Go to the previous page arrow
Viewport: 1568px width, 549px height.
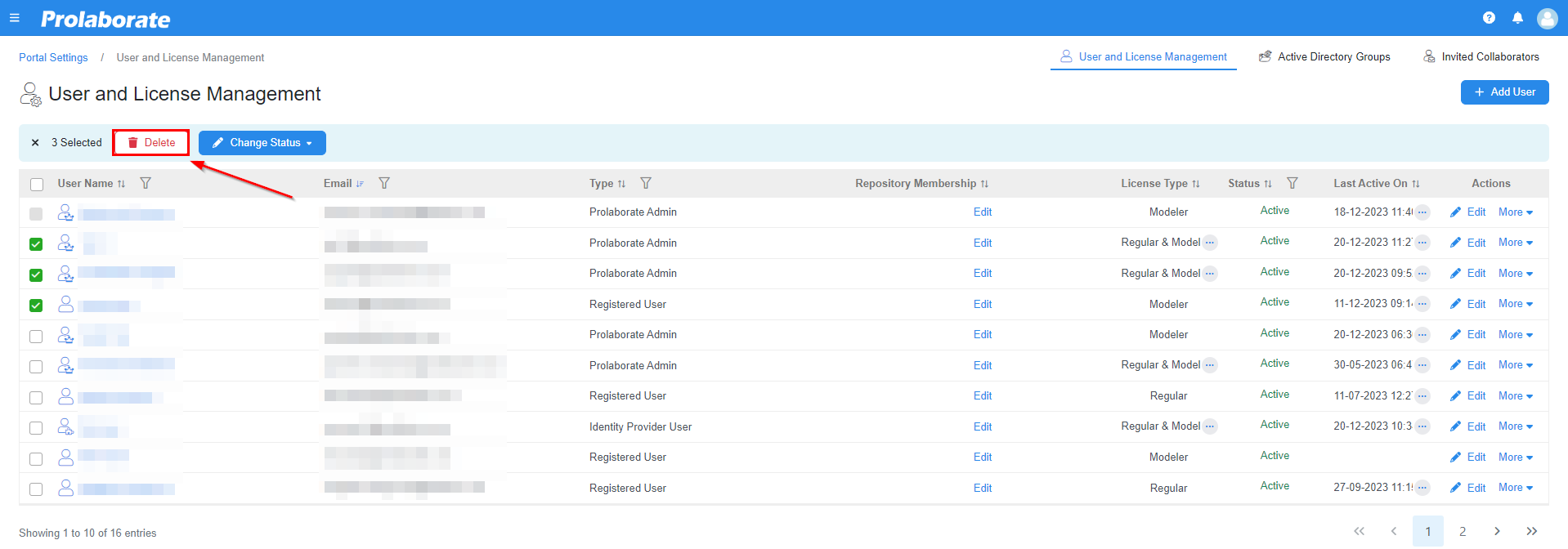pos(1393,531)
